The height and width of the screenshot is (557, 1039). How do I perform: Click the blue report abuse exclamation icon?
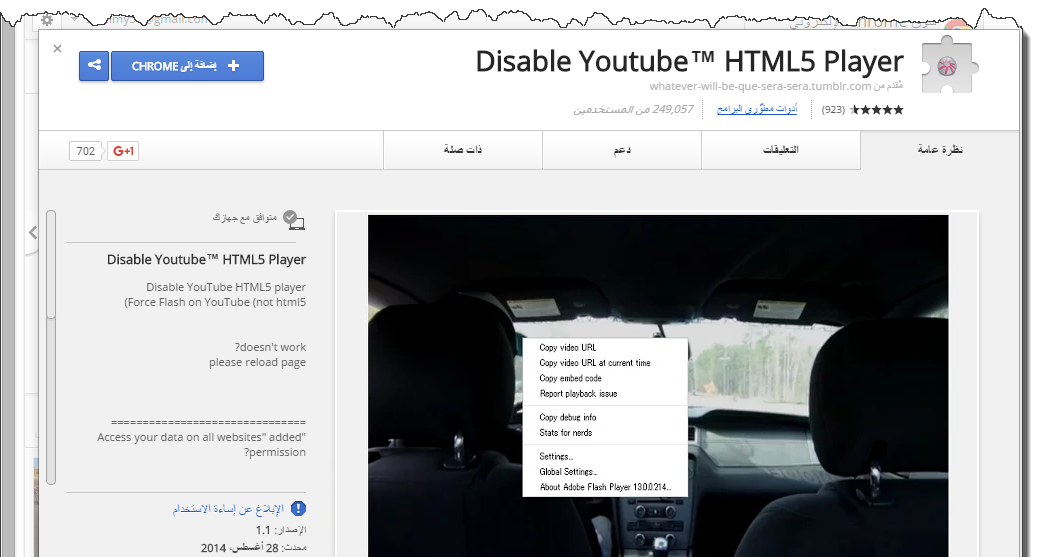tap(298, 509)
